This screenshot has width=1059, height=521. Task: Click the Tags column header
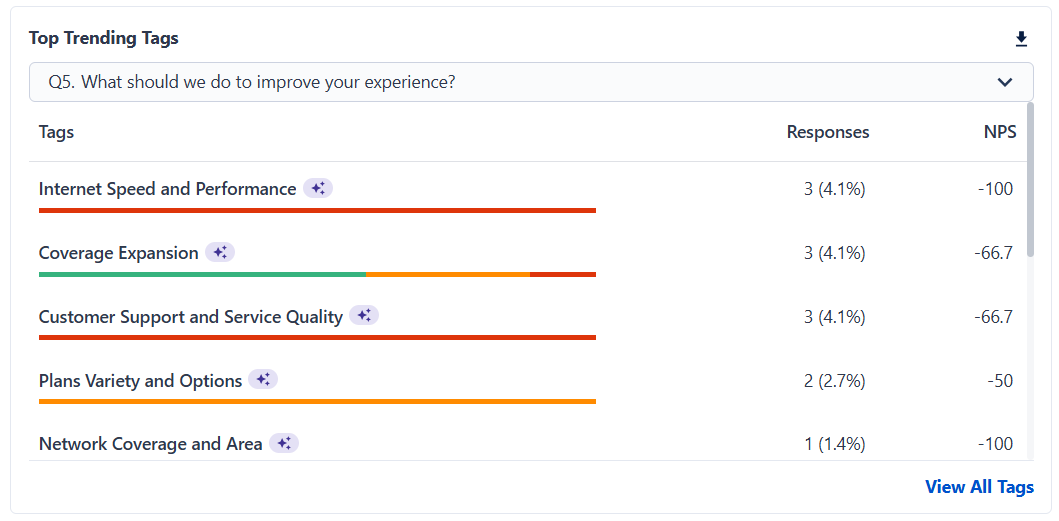(x=56, y=132)
